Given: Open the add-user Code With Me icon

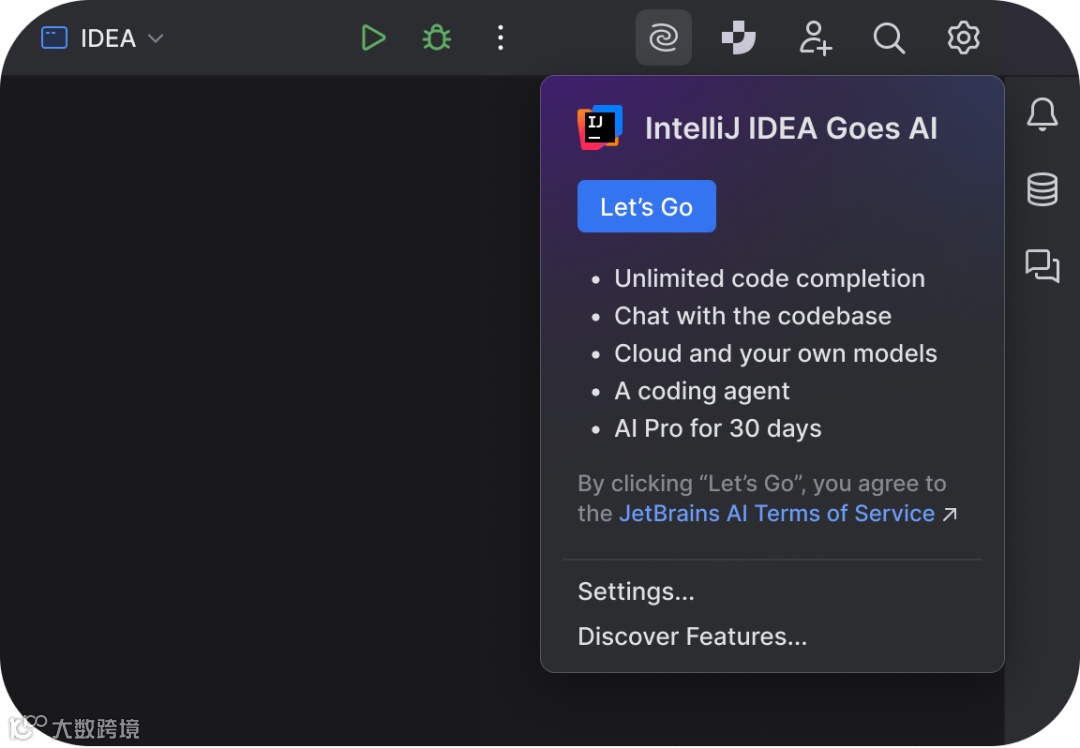Looking at the screenshot, I should [x=815, y=39].
